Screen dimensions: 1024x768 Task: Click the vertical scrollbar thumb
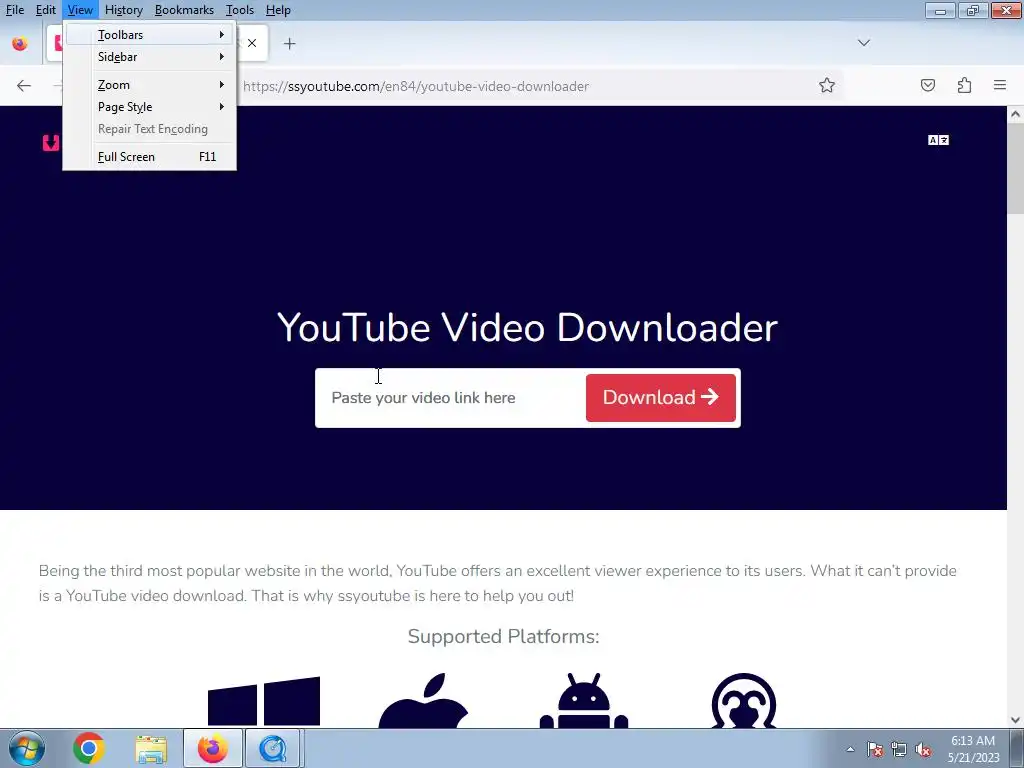coord(1015,168)
